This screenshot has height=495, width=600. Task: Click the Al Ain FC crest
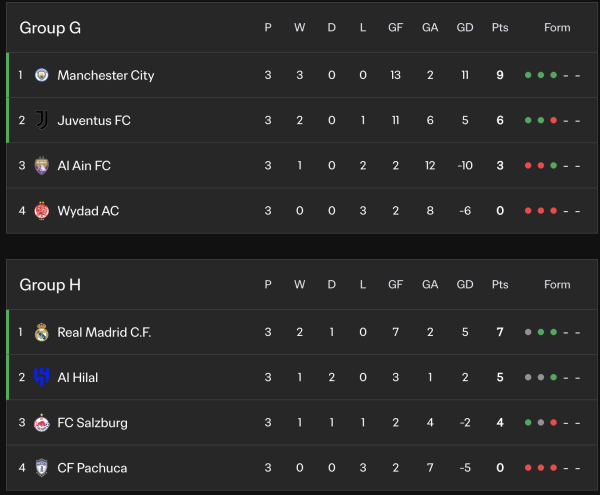pos(41,165)
